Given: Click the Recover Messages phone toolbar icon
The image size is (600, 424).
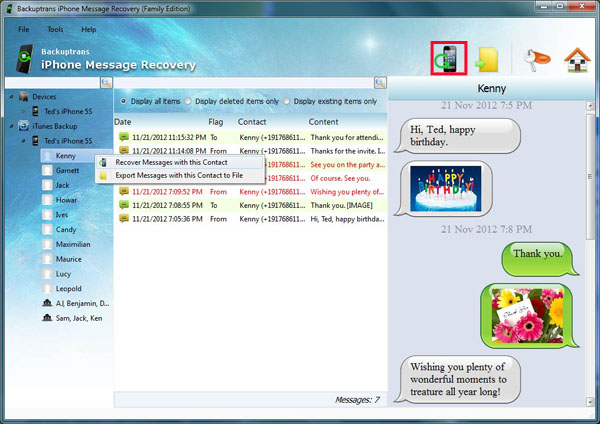Looking at the screenshot, I should pyautogui.click(x=448, y=58).
